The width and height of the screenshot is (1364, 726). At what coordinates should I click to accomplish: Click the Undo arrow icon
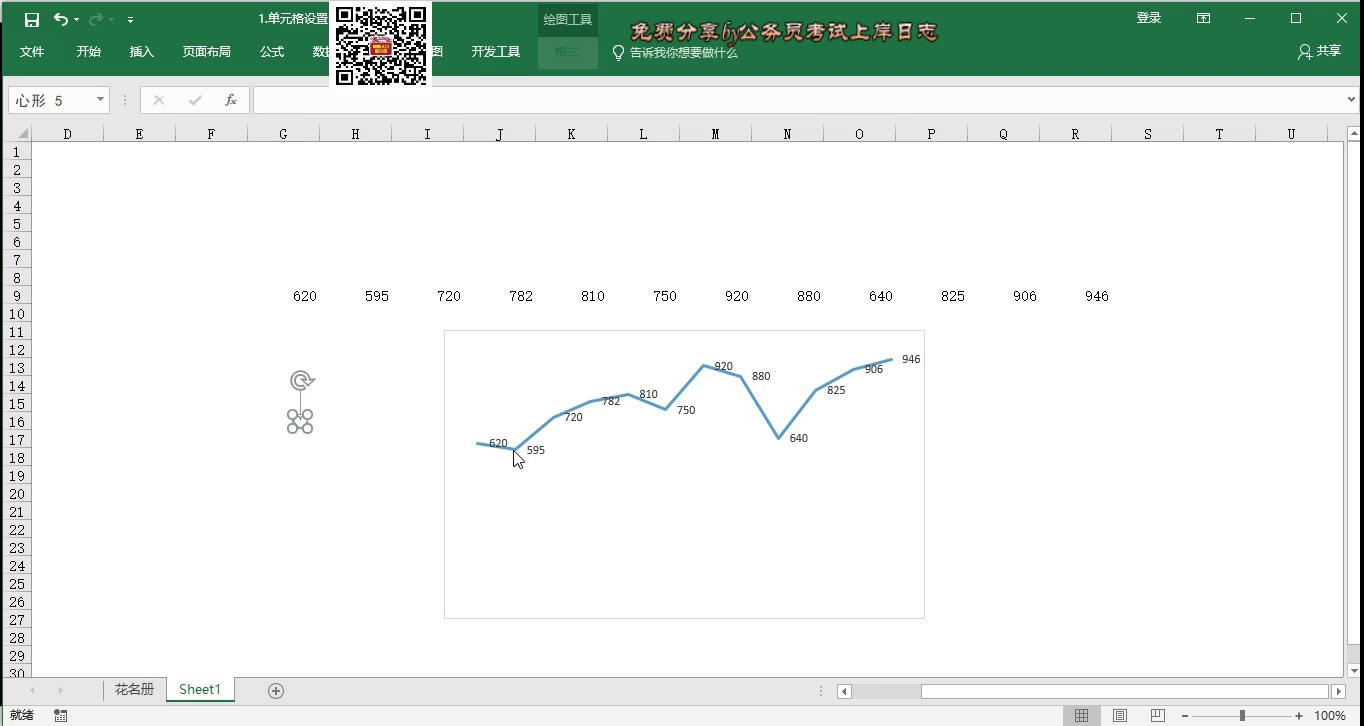(x=60, y=19)
